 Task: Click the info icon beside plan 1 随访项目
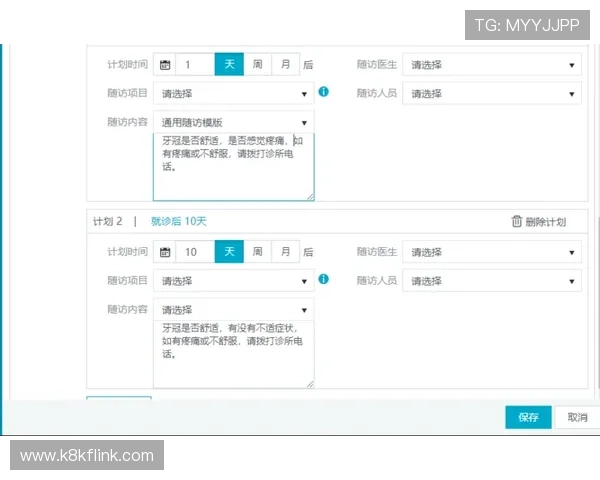pos(323,92)
